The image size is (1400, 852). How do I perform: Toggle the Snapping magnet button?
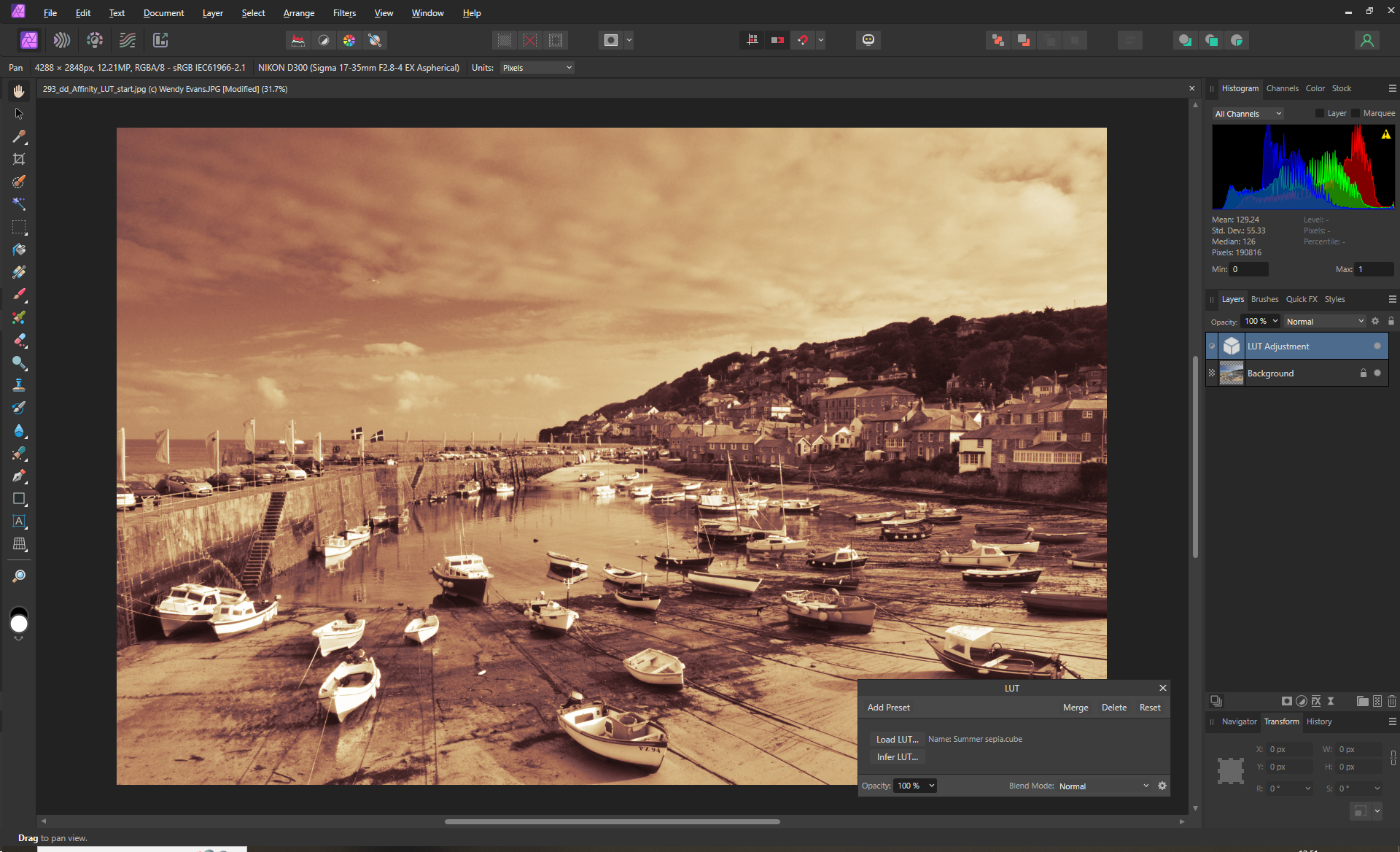[803, 40]
